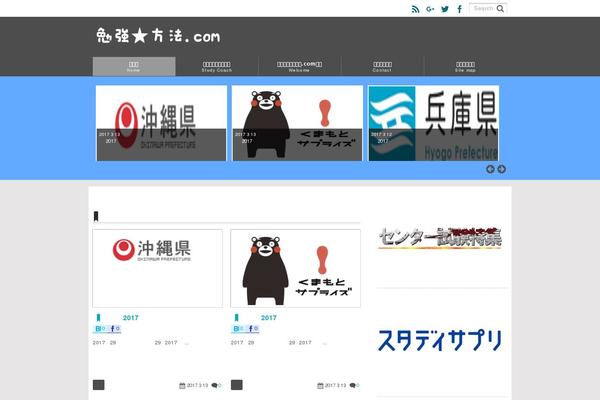
Task: Click section heading bookmark icon above articles
Action: click(96, 216)
